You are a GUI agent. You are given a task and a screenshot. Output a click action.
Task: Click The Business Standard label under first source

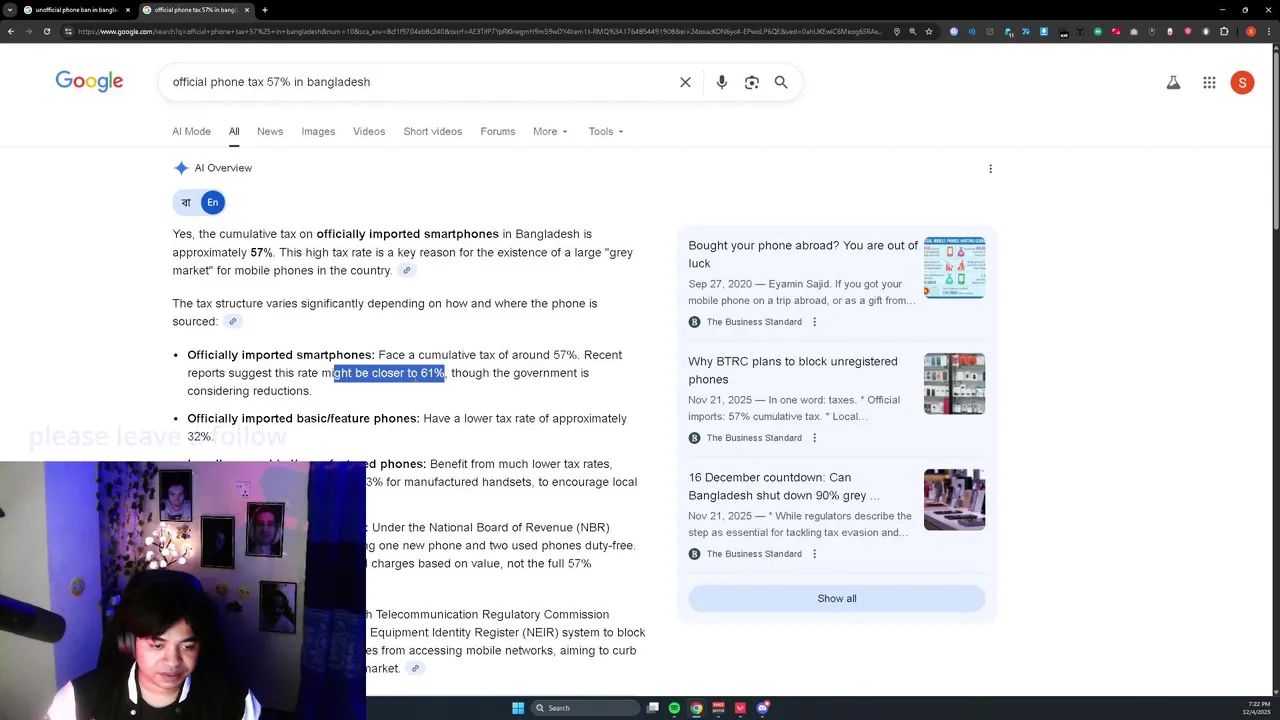pyautogui.click(x=754, y=322)
